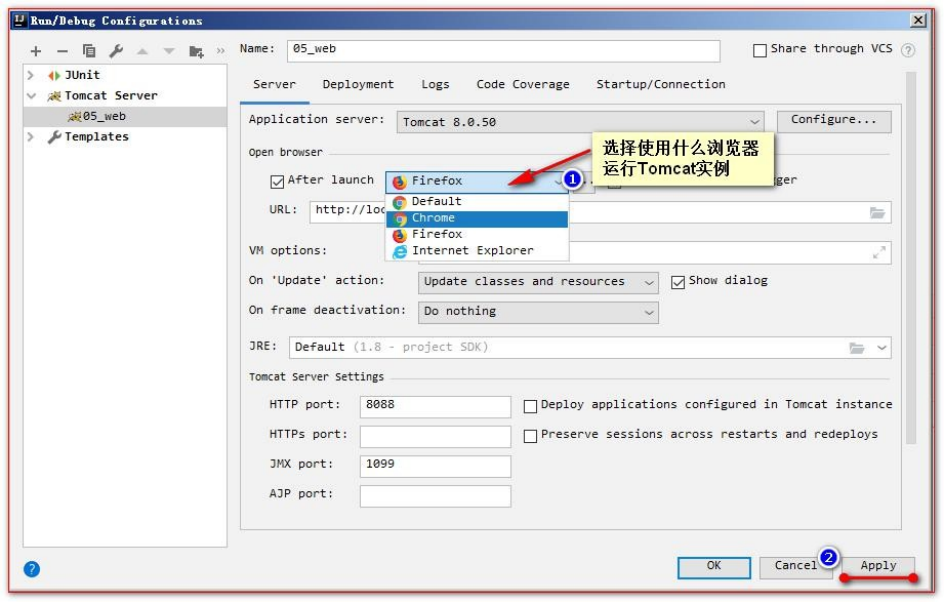945x602 pixels.
Task: Move configuration down with the arrow icon
Action: click(x=169, y=51)
